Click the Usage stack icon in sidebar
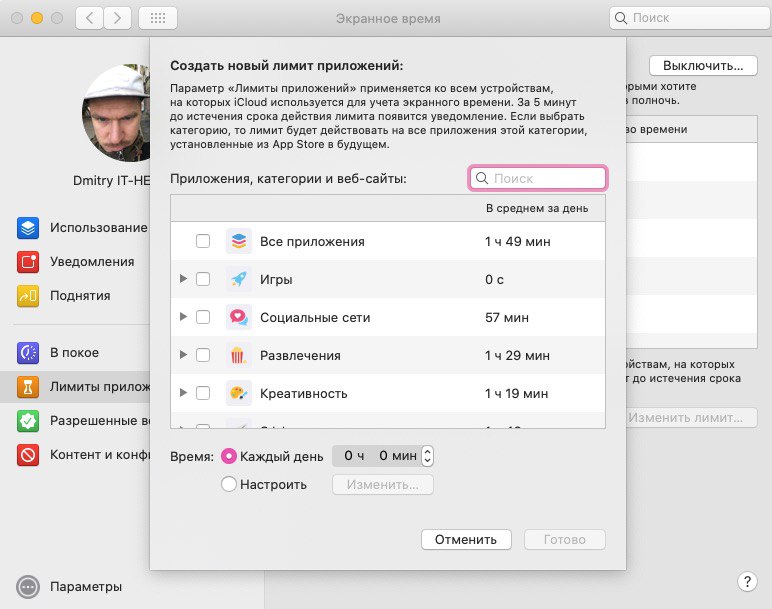The width and height of the screenshot is (772, 609). pyautogui.click(x=28, y=228)
